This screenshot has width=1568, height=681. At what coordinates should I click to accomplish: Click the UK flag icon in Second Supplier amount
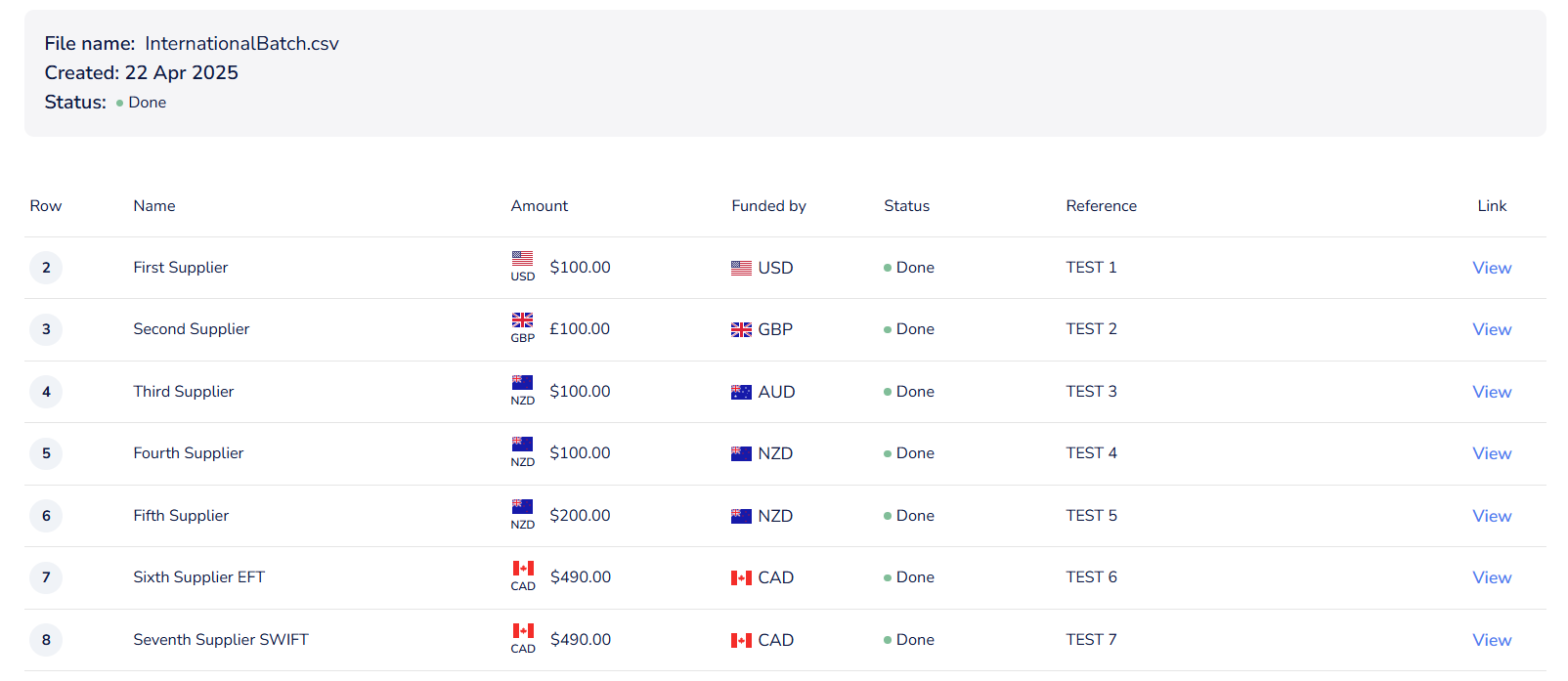tap(523, 320)
